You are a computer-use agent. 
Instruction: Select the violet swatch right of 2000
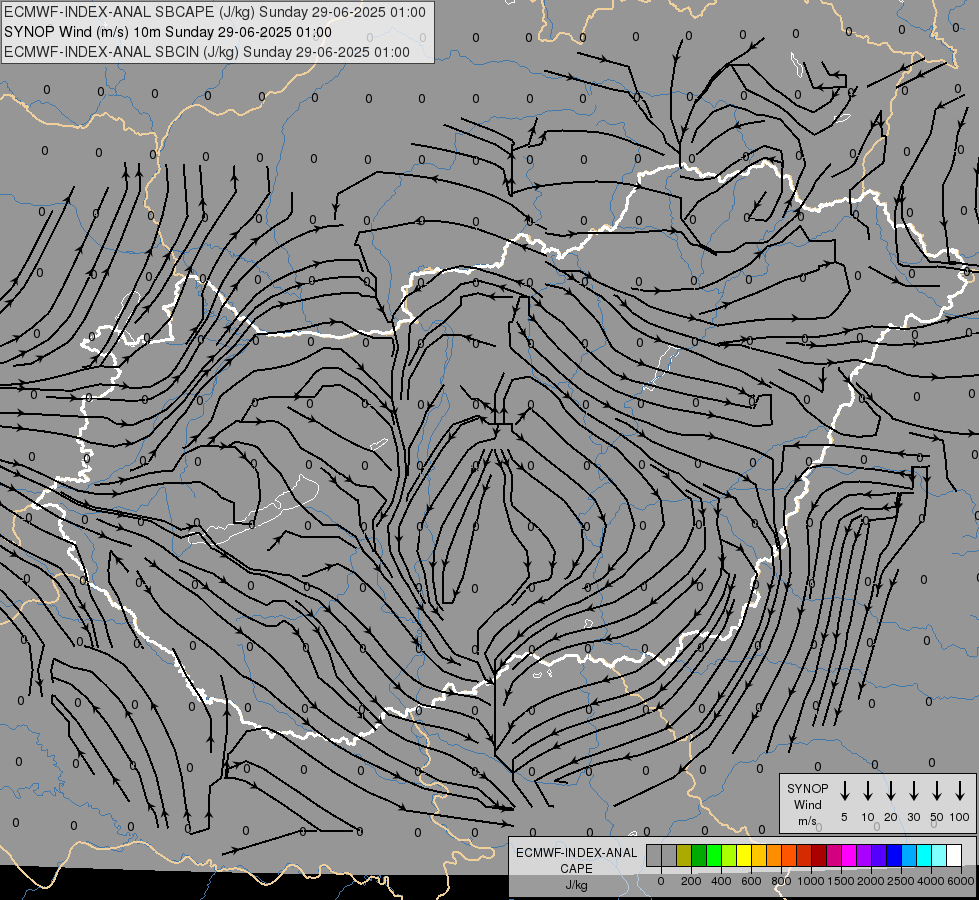pos(879,855)
